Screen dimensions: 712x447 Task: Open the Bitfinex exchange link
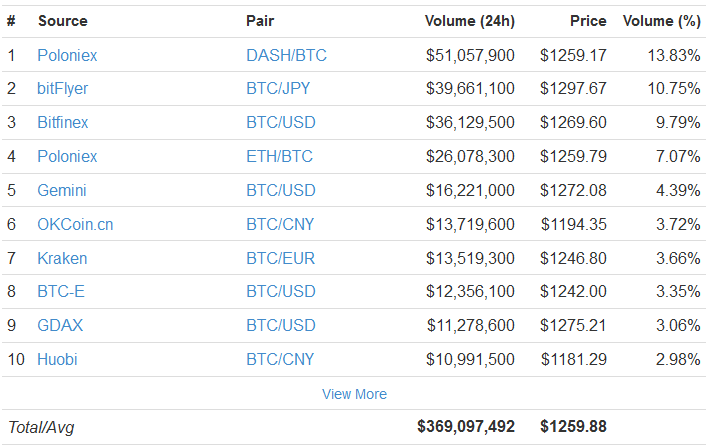coord(62,123)
